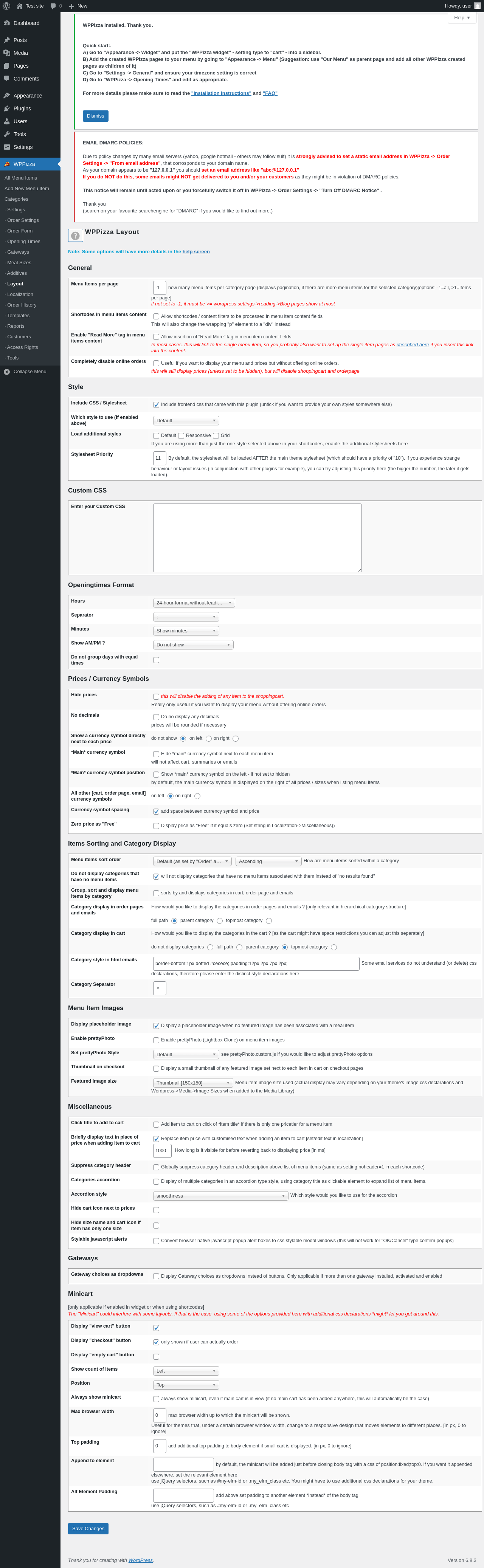Click the Save Changes button
This screenshot has width=484, height=1568.
coord(88,1528)
